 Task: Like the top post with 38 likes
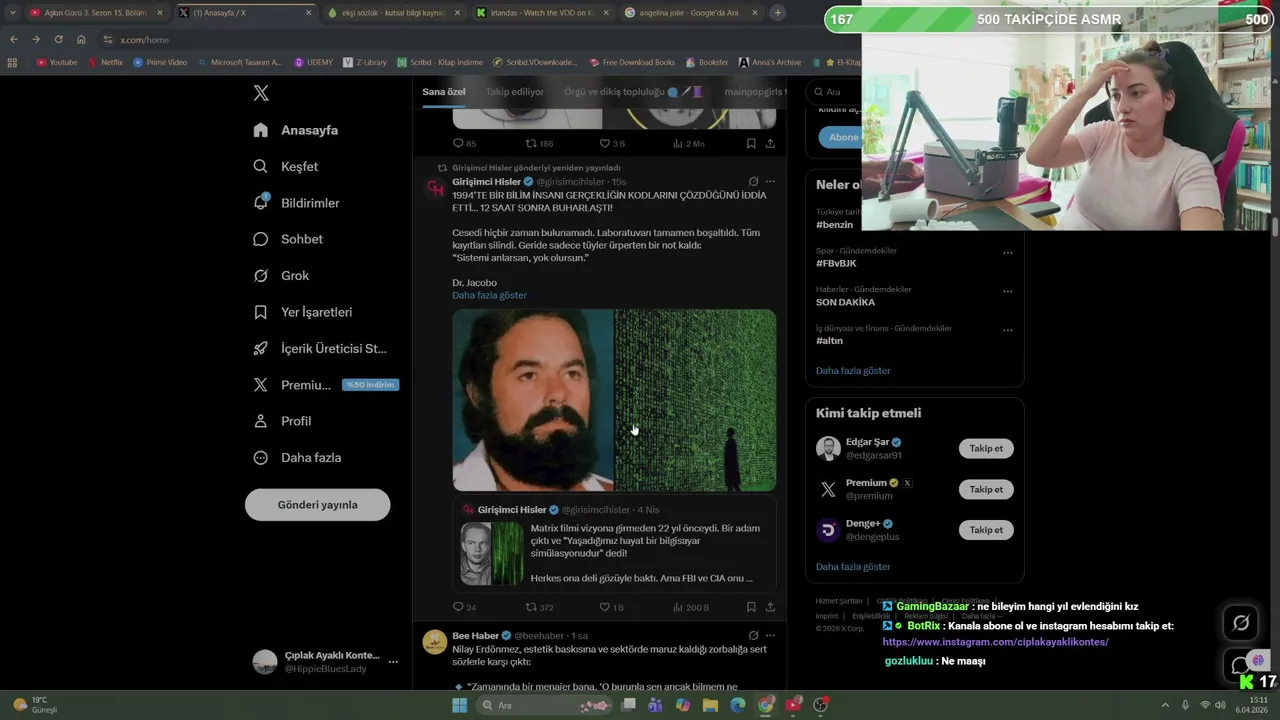pyautogui.click(x=611, y=143)
